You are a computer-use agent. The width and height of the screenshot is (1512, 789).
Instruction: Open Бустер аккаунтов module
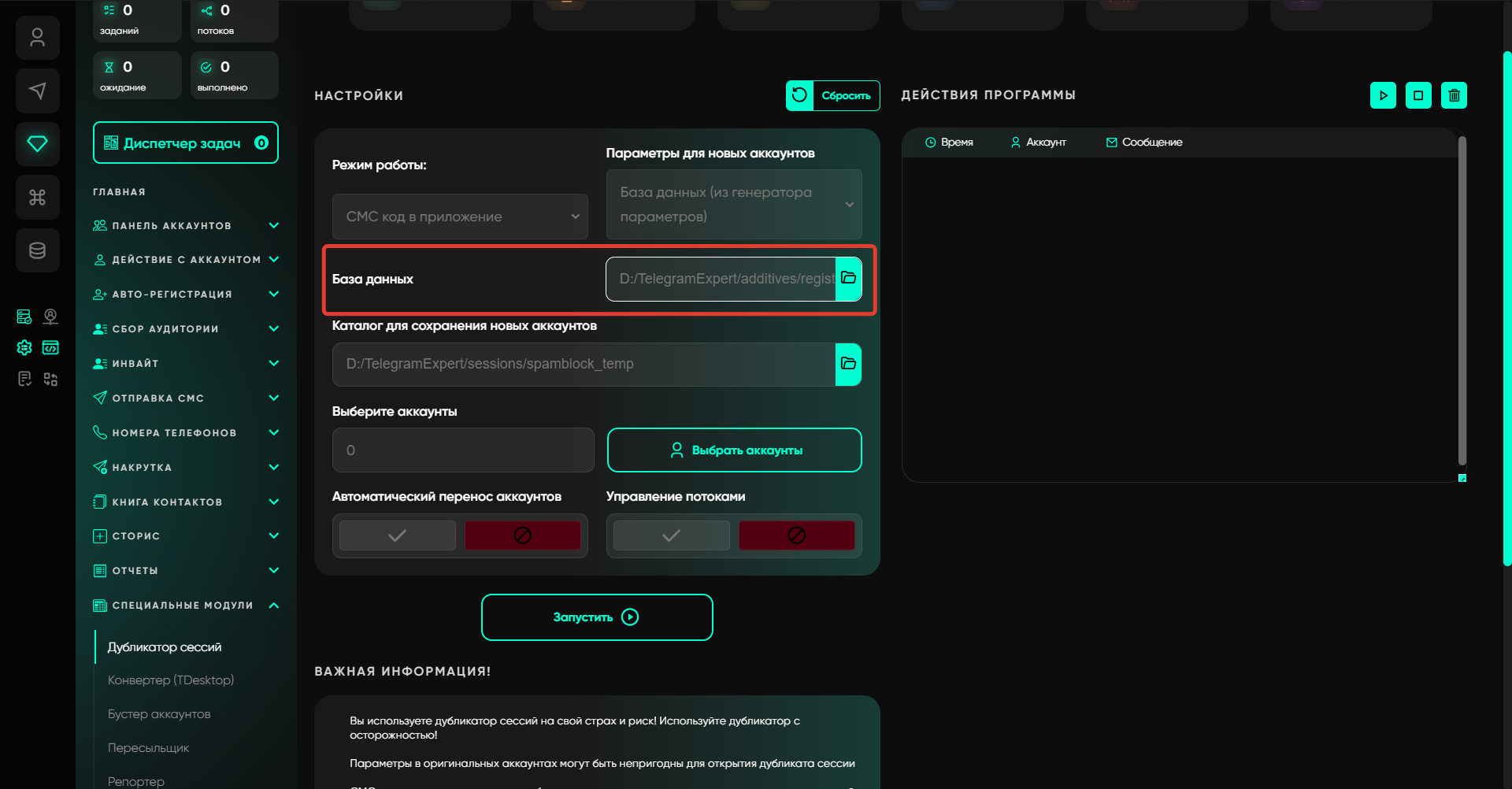159,714
